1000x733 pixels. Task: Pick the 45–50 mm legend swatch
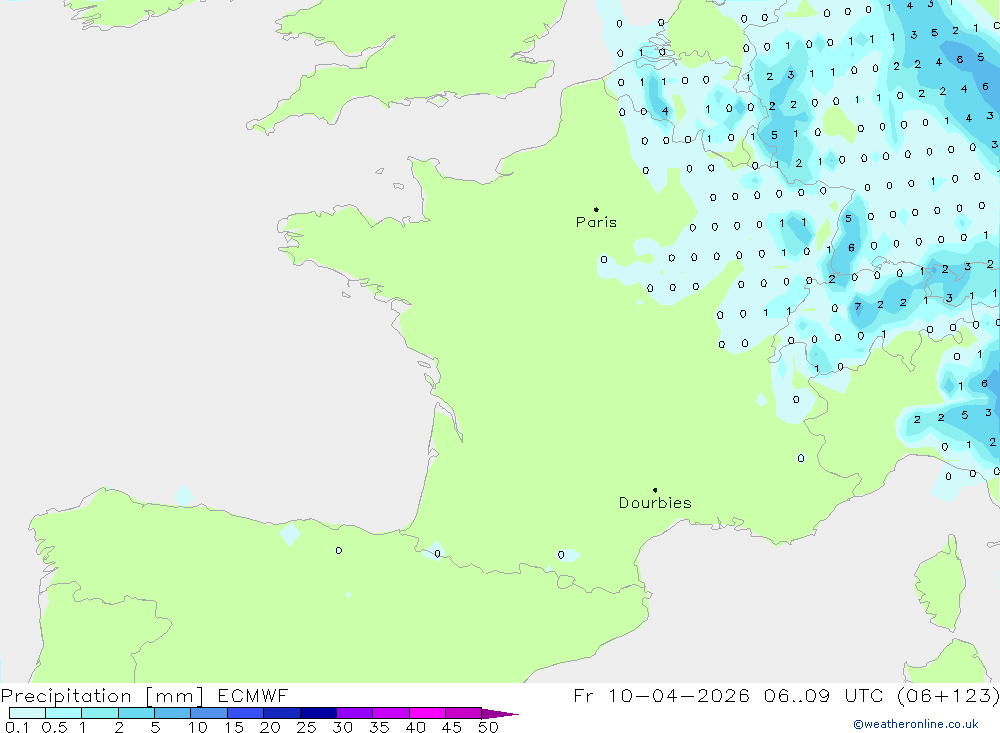coord(464,713)
